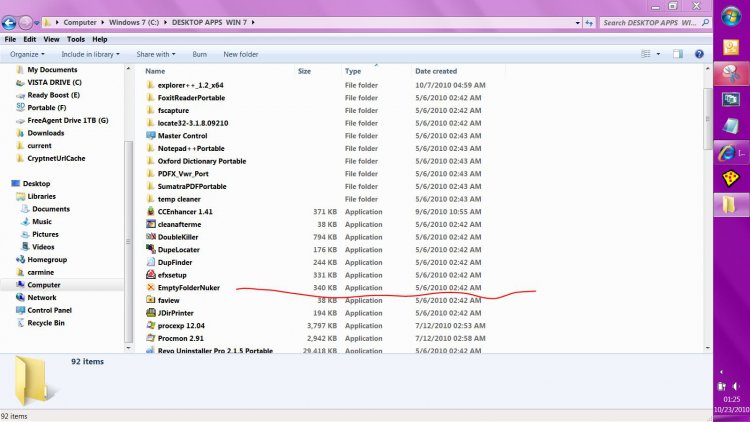Image resolution: width=750 pixels, height=422 pixels.
Task: Select the FoxitReaderPortable folder name
Action: (191, 98)
